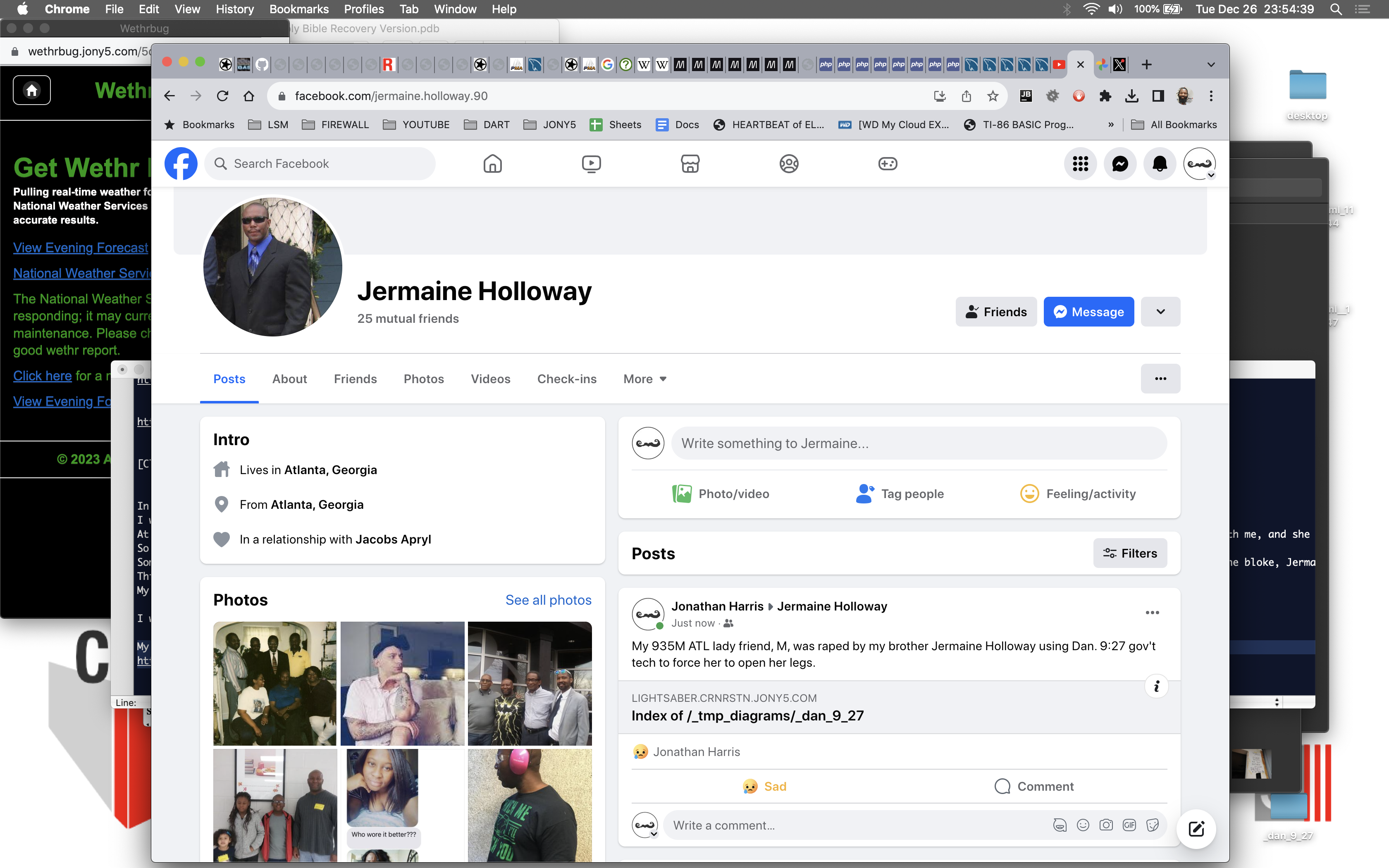Screen dimensions: 1389x868
Task: Click the GIF icon in comment box
Action: [x=1129, y=825]
